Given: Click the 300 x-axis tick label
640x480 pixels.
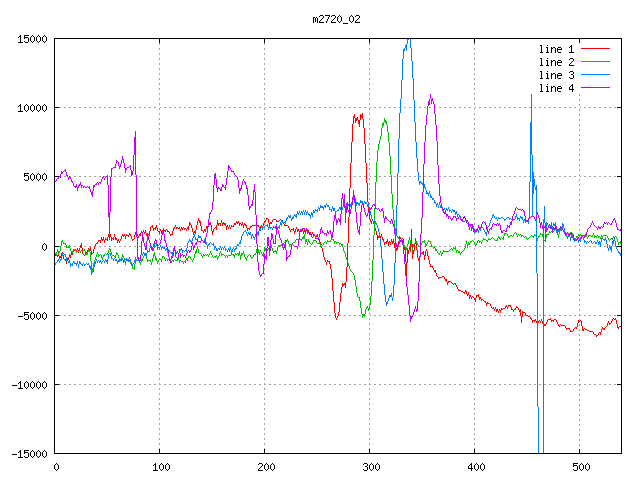Looking at the screenshot, I should (370, 467).
